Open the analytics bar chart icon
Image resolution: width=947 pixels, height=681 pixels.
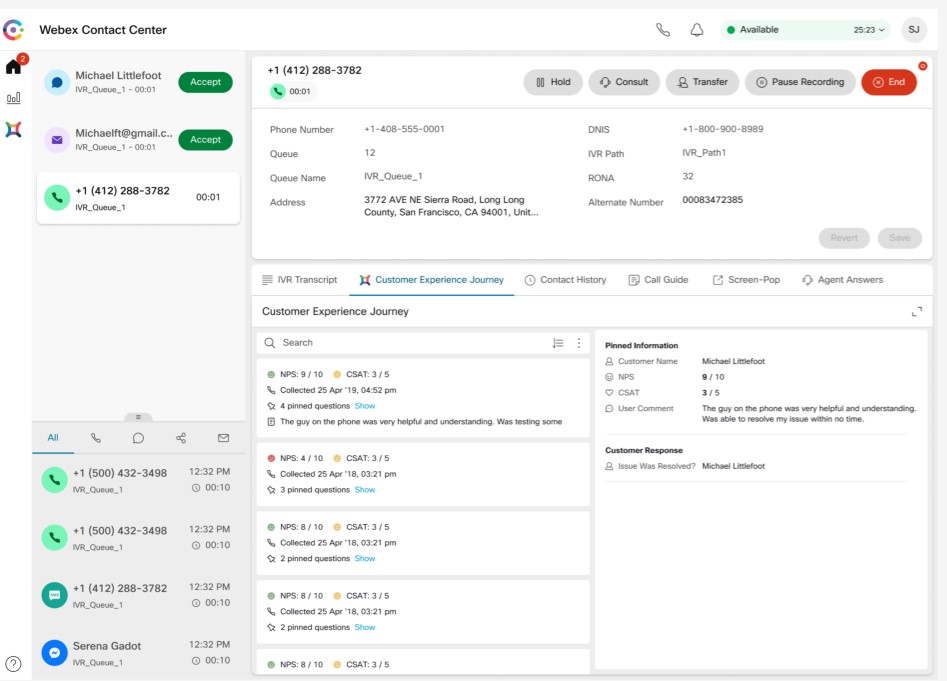coord(13,99)
